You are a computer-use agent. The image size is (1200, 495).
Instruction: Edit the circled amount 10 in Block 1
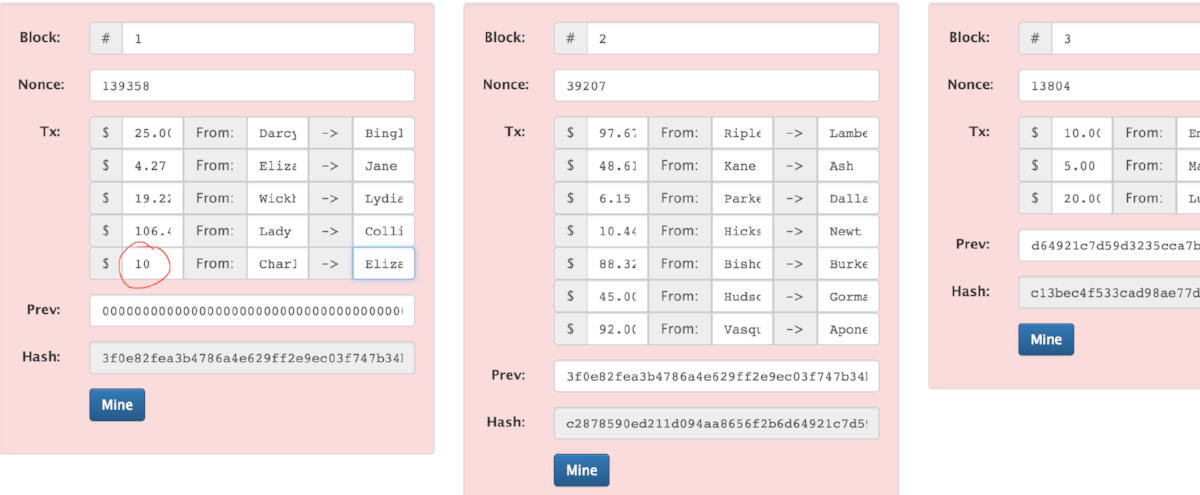(x=153, y=264)
